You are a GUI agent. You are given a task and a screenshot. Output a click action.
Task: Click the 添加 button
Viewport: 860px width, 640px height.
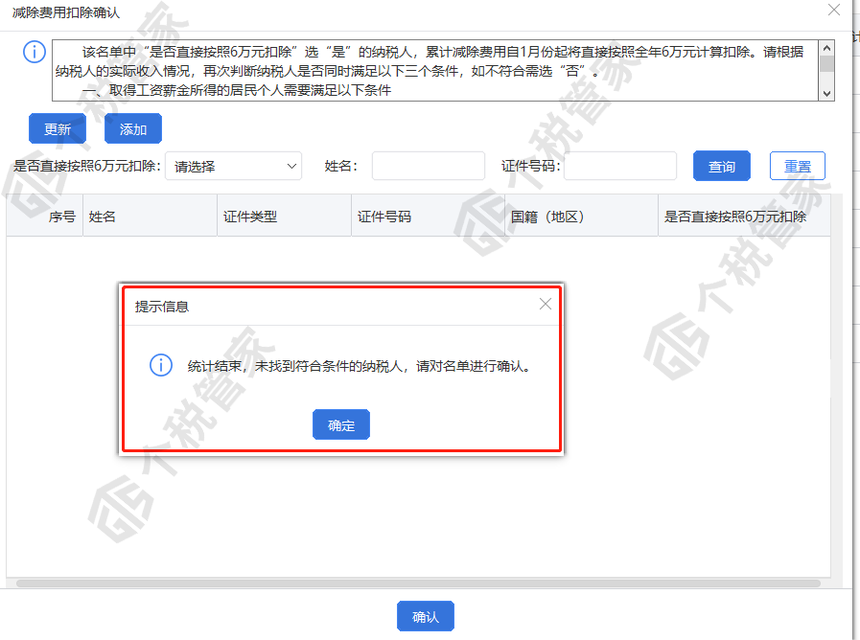pos(132,128)
